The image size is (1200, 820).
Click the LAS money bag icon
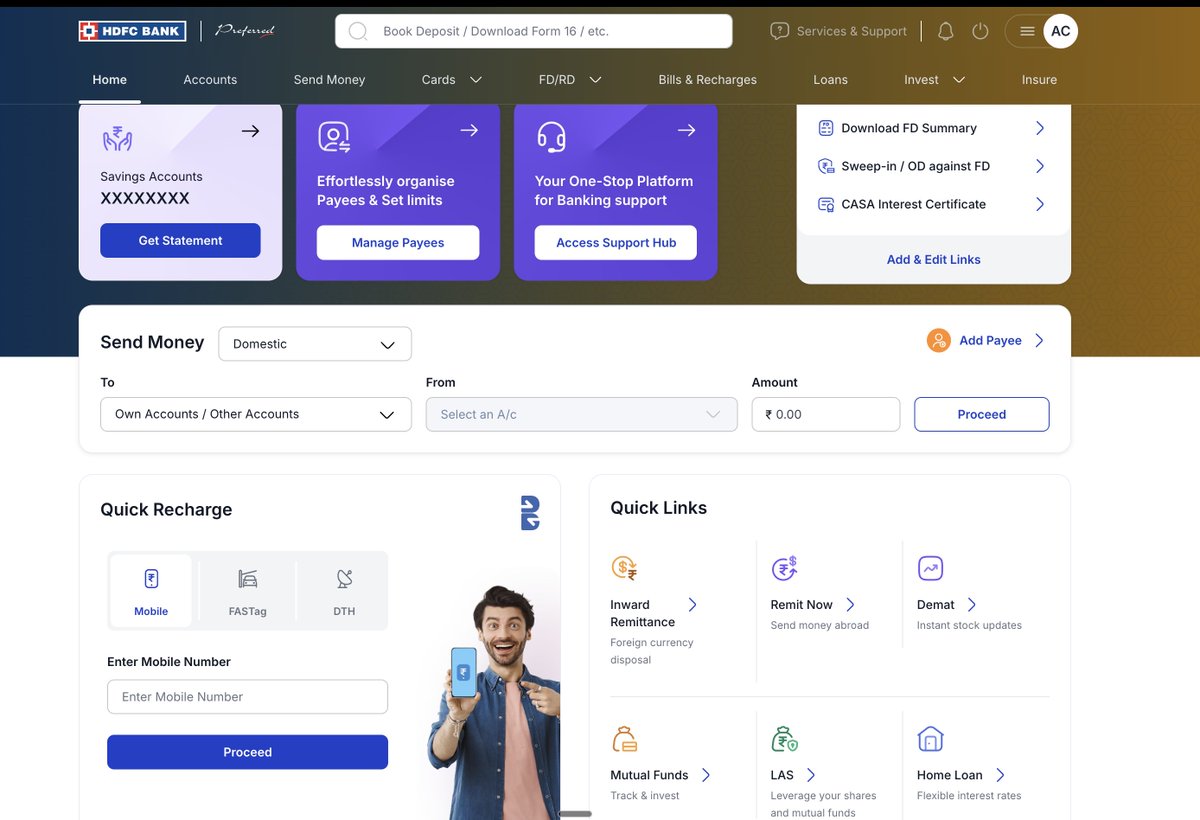pos(784,739)
